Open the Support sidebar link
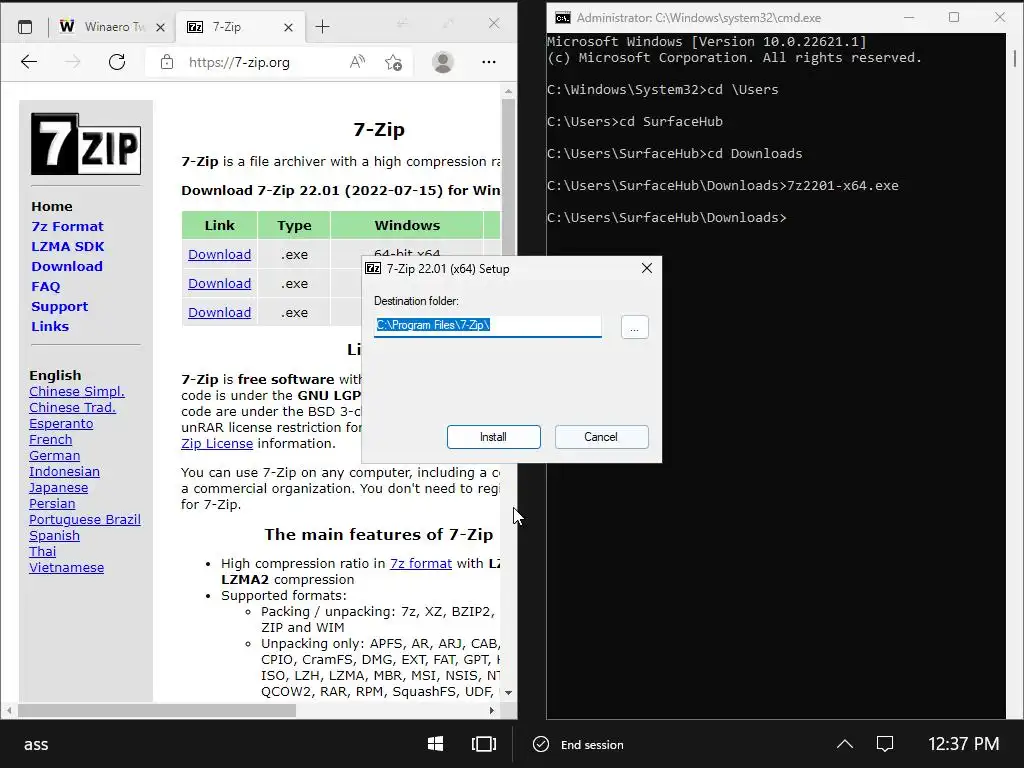 tap(59, 306)
